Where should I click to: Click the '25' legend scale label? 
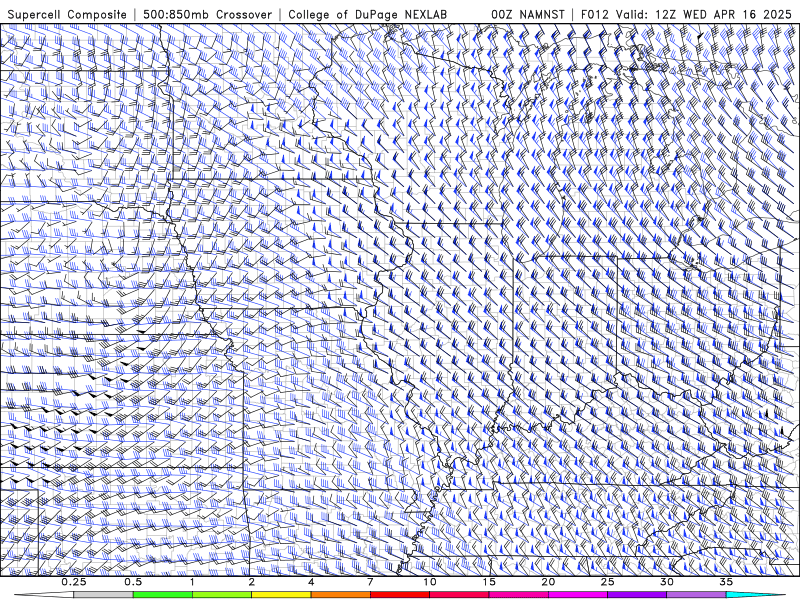coord(608,582)
